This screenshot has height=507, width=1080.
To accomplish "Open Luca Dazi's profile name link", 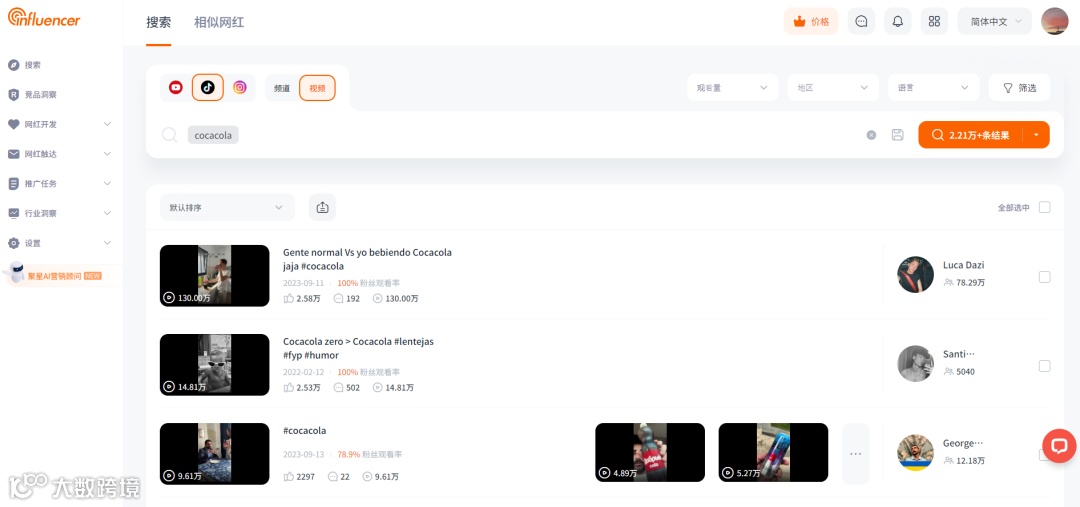I will [964, 265].
